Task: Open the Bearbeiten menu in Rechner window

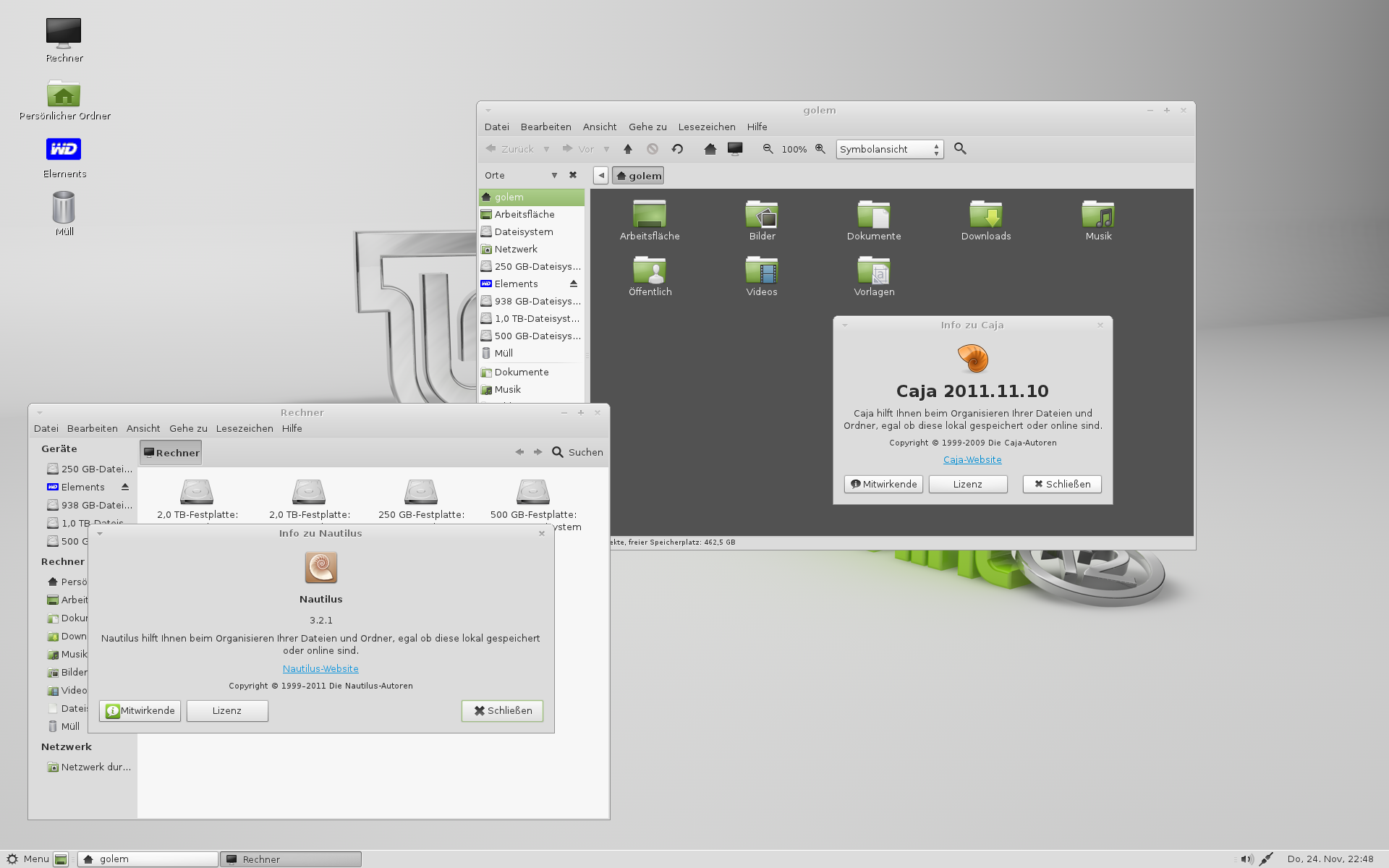Action: pyautogui.click(x=92, y=427)
